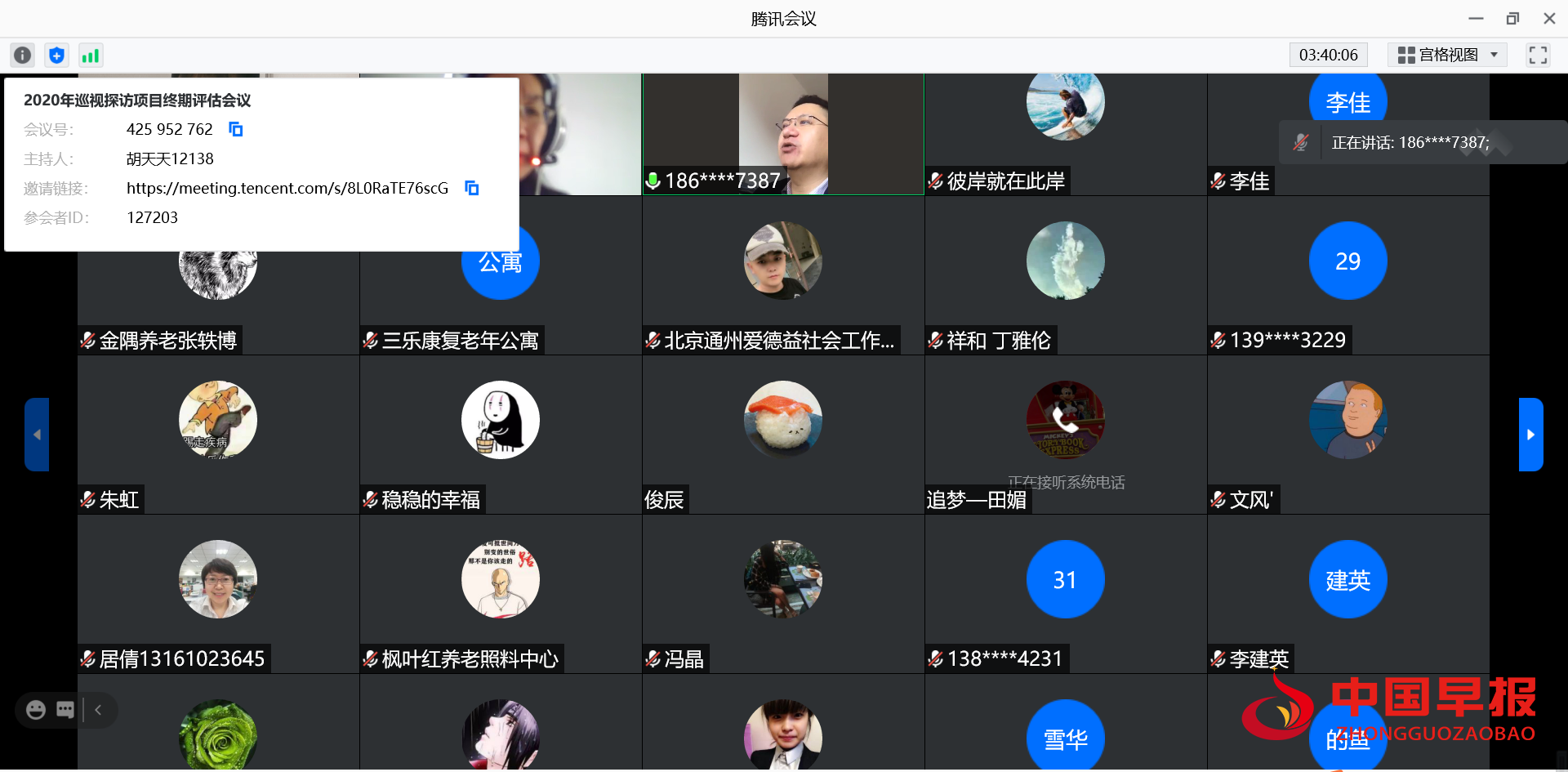Click muted mic icon beside 稳稳的幸福
Image resolution: width=1568 pixels, height=772 pixels.
(371, 500)
